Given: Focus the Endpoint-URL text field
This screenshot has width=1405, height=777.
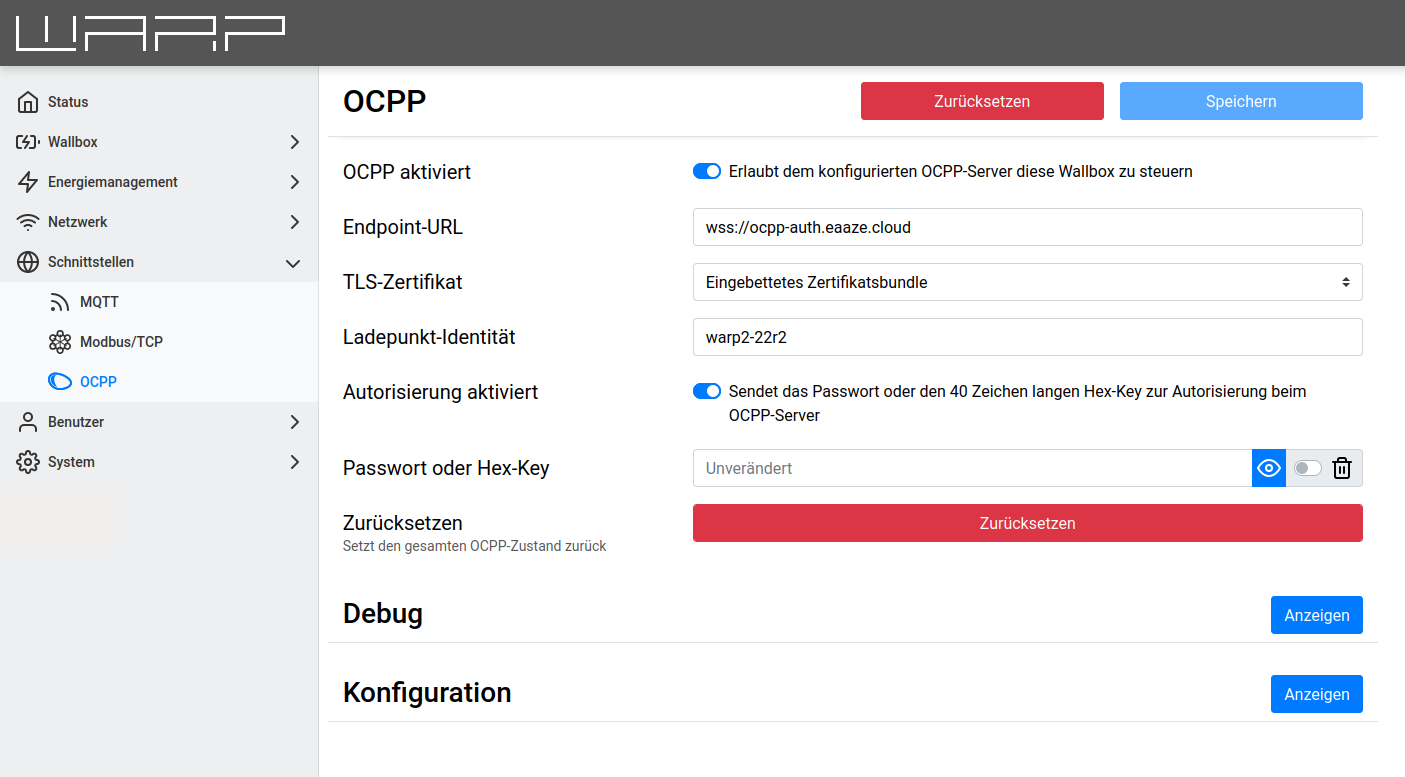Looking at the screenshot, I should (1027, 227).
